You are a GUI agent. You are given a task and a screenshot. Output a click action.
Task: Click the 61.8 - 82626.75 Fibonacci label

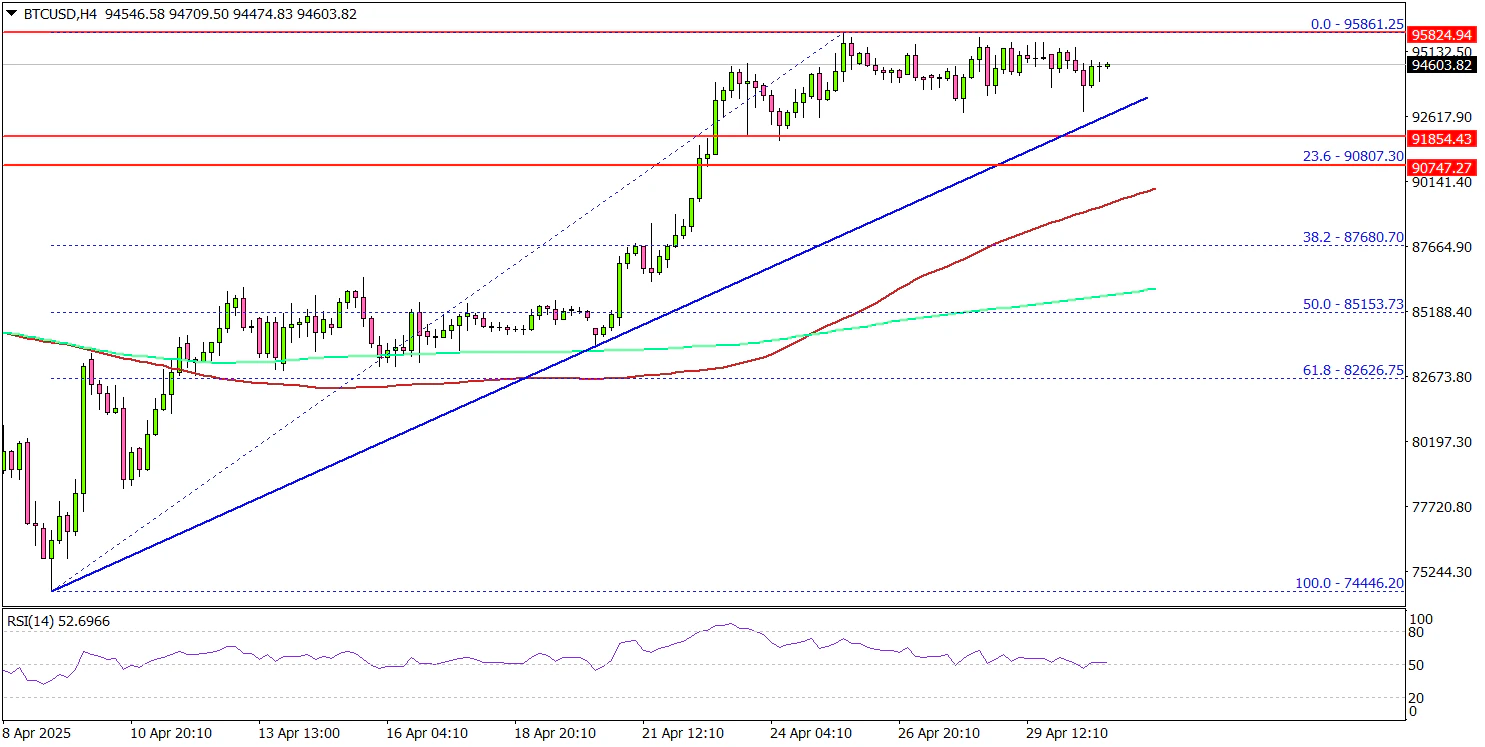click(1352, 370)
